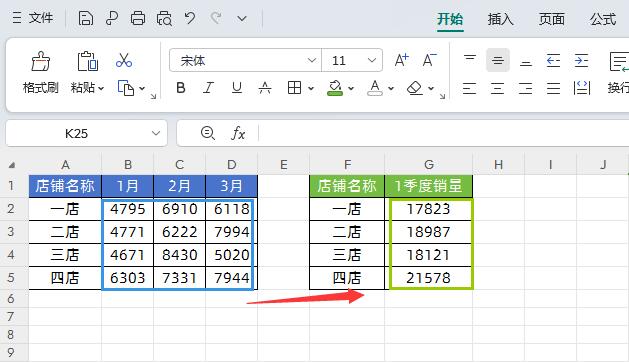Click the 1季度销量 header cell
The image size is (629, 362).
[x=429, y=186]
